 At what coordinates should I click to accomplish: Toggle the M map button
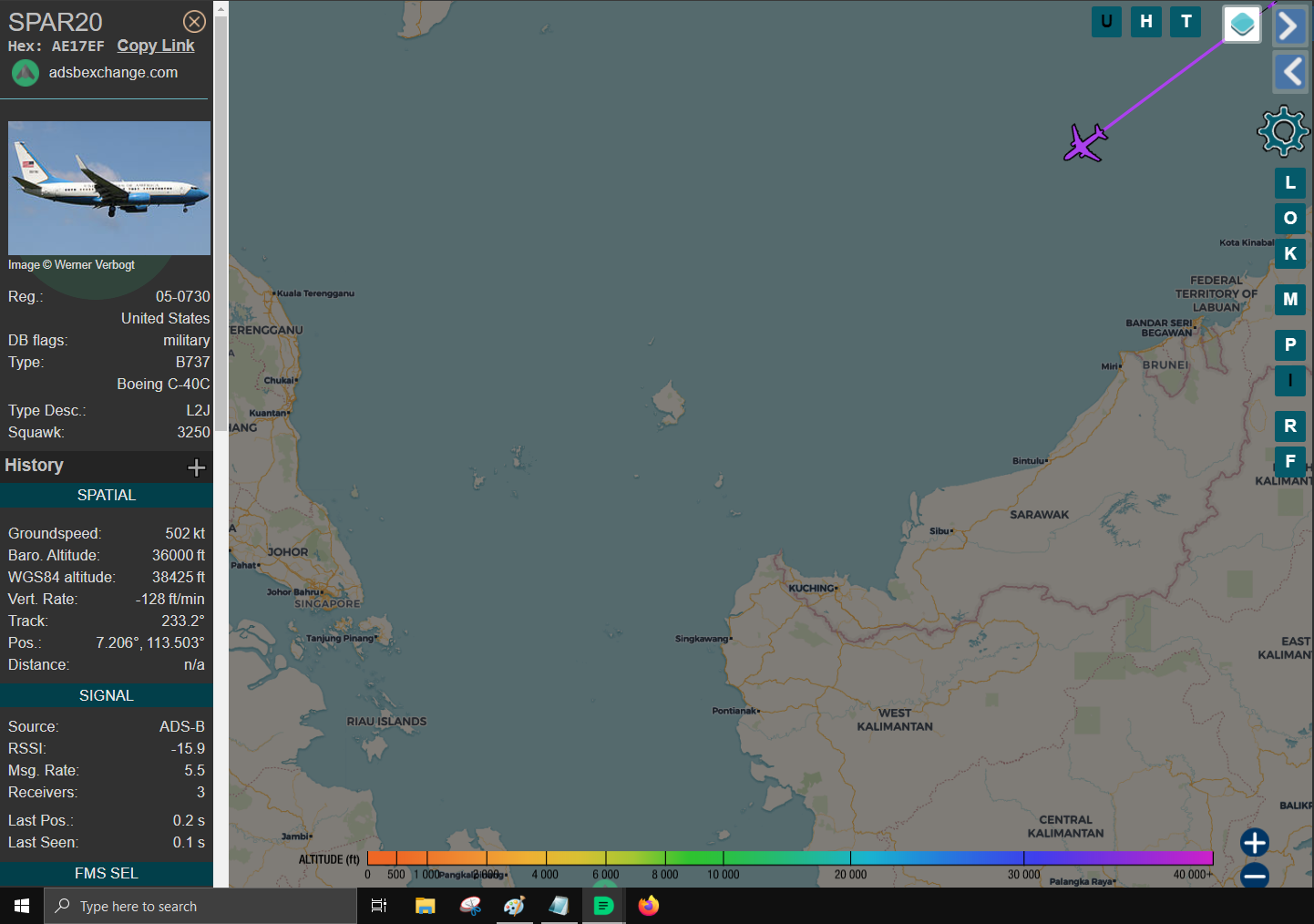point(1290,300)
